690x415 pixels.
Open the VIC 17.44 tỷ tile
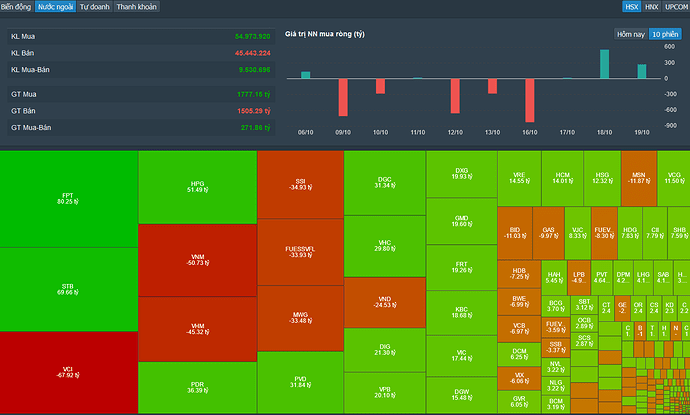[x=462, y=356]
